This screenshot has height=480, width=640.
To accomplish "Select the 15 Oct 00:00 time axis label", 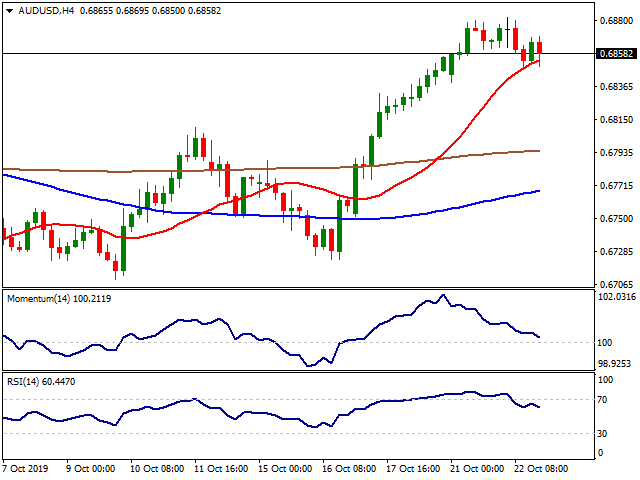I will [285, 469].
